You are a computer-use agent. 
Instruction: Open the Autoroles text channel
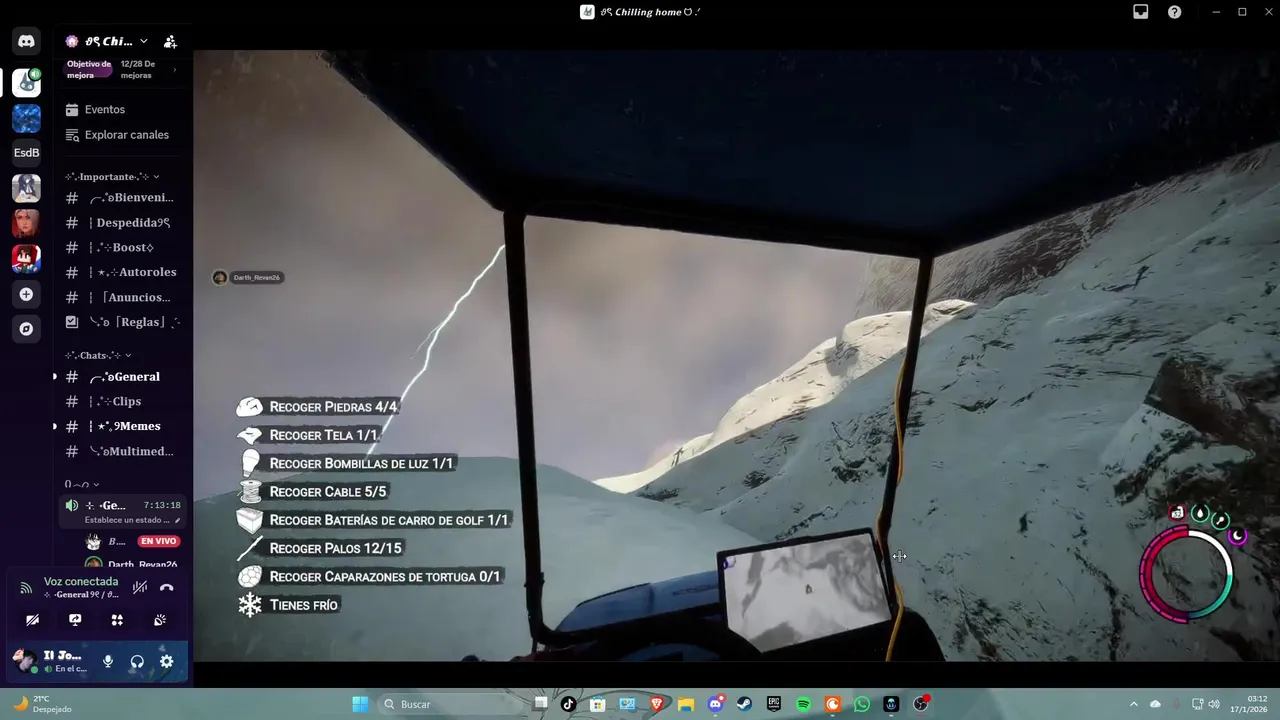(122, 272)
